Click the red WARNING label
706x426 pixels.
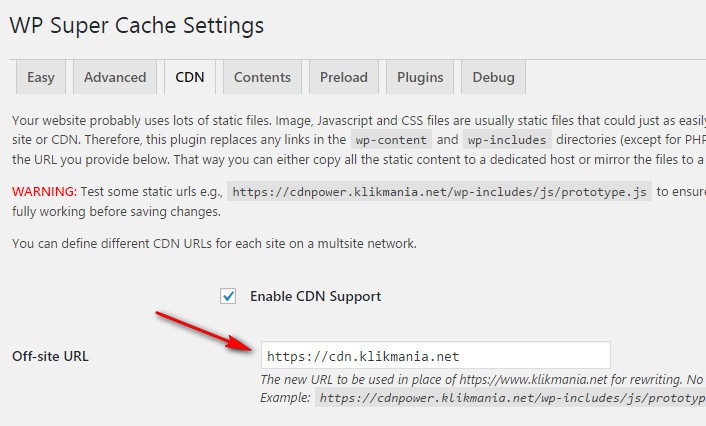44,191
